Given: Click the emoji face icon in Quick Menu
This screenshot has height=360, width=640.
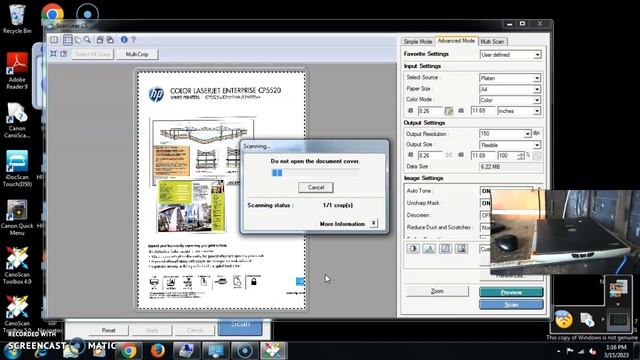Looking at the screenshot, I should coord(564,320).
